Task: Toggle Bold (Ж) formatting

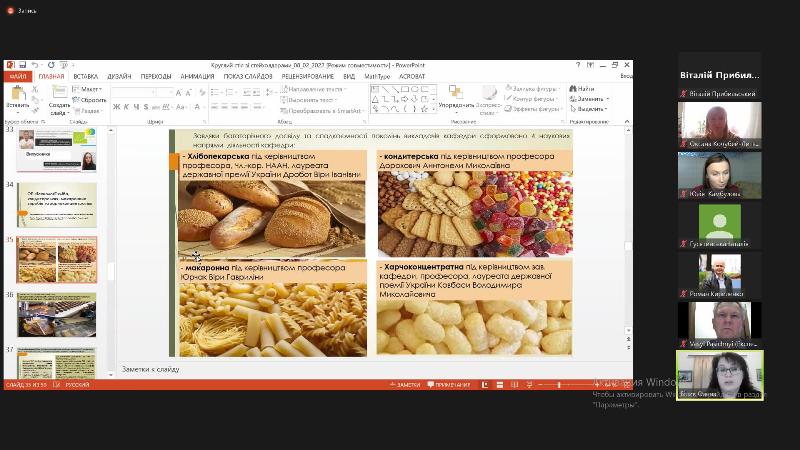Action: [116, 107]
